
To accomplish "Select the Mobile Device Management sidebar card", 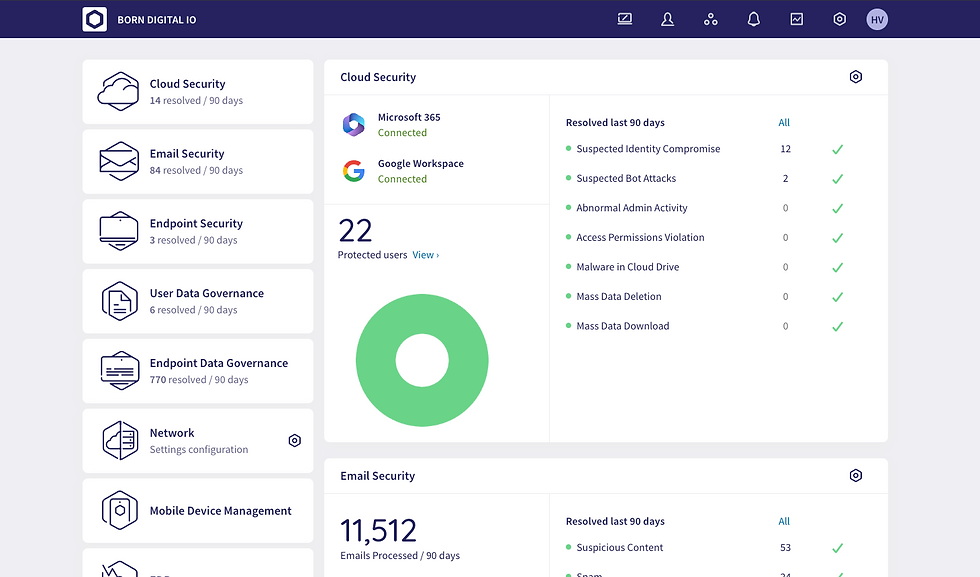I will (198, 511).
